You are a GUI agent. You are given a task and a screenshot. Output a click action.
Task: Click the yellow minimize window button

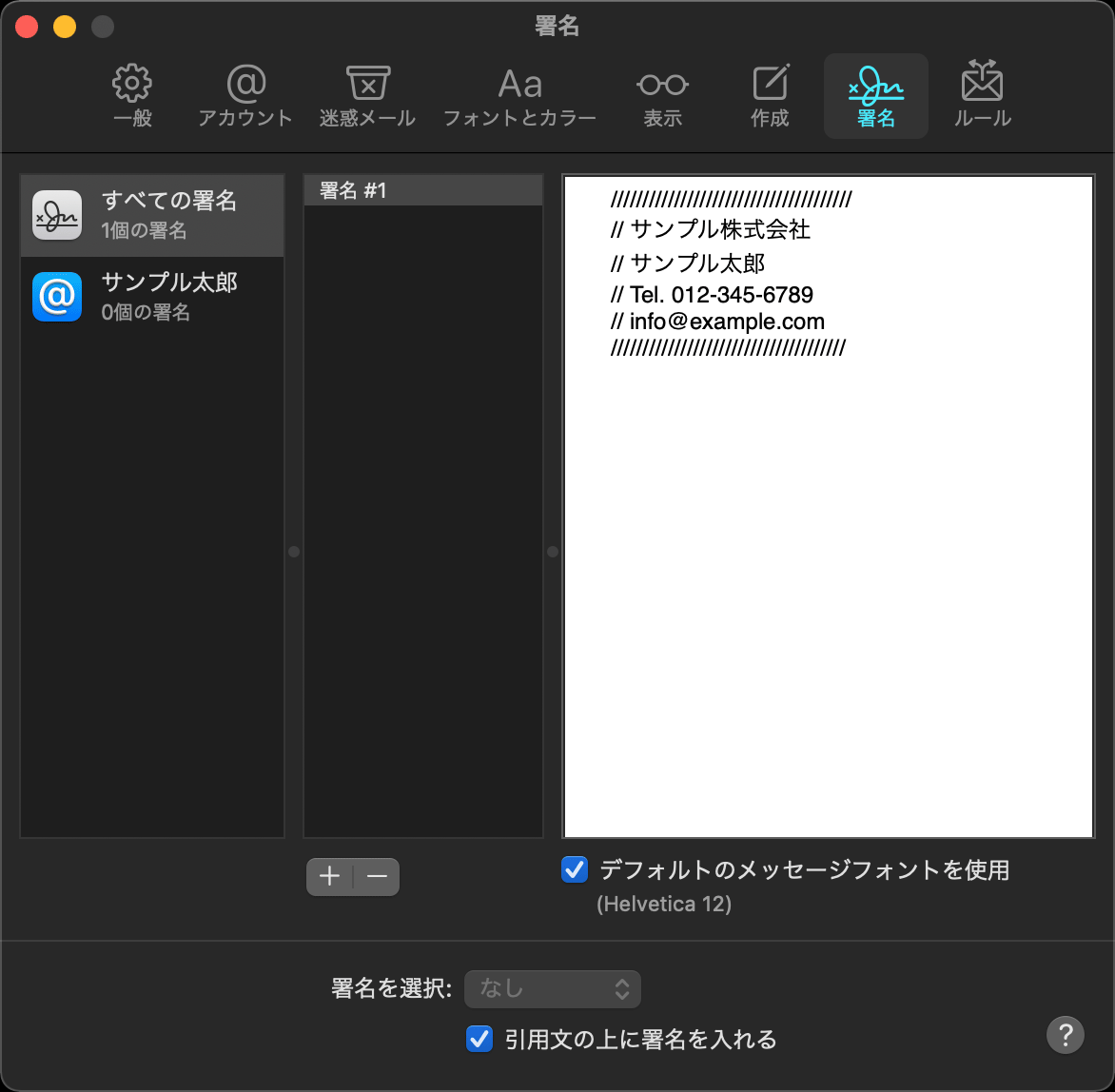pyautogui.click(x=65, y=27)
